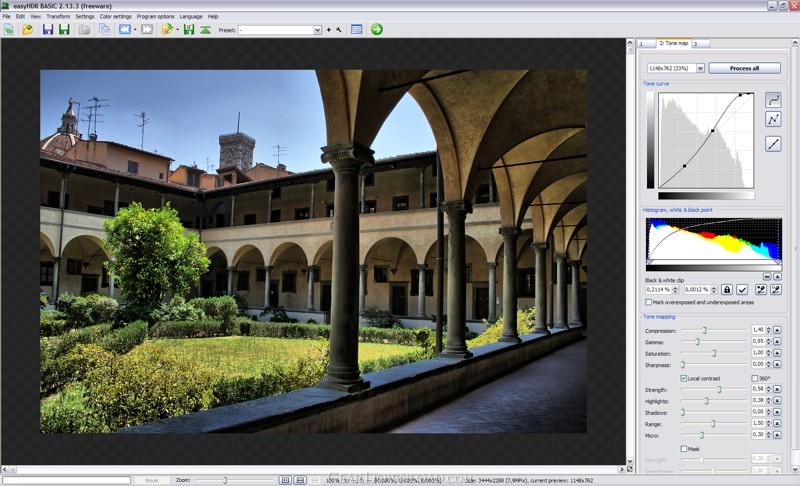Click the wrench icon beside Preset
This screenshot has height=486, width=800.
point(339,30)
